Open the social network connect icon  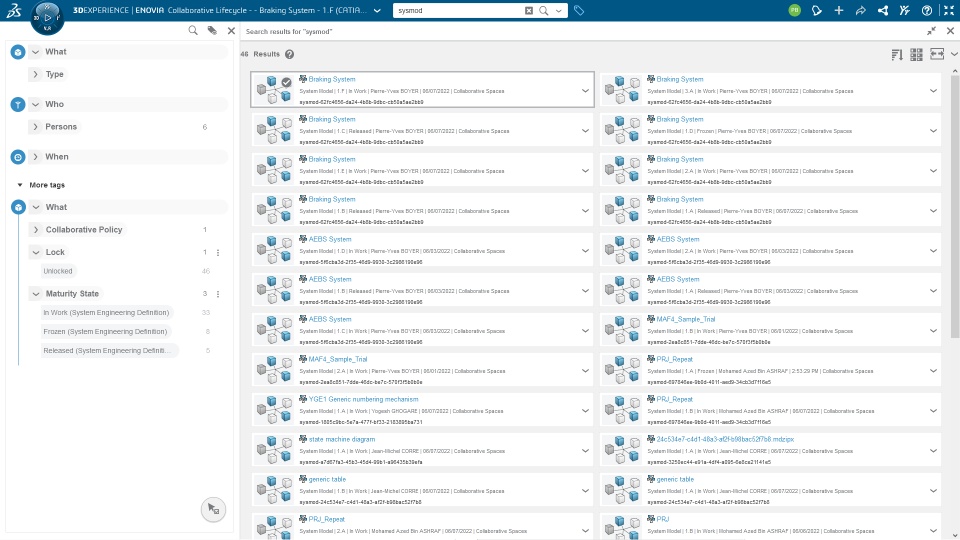(883, 10)
